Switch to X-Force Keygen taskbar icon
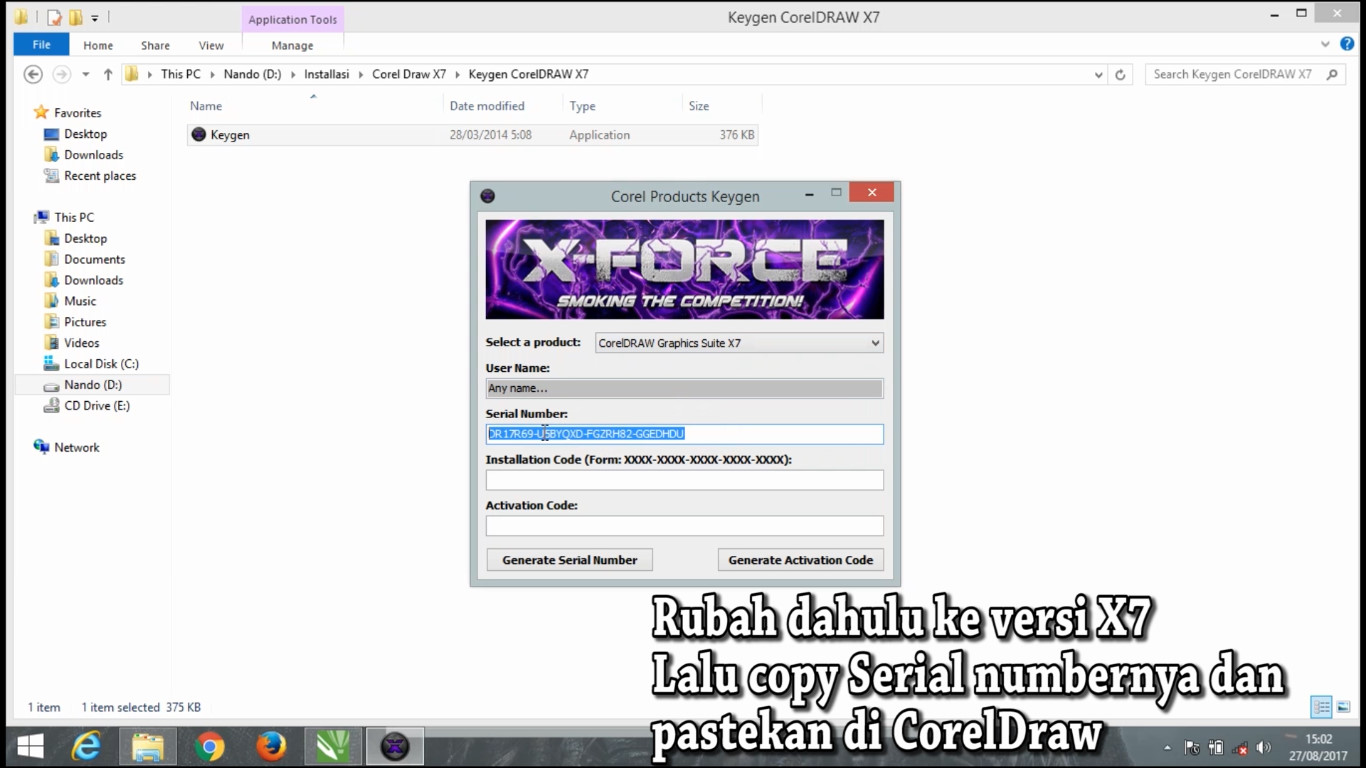 click(395, 747)
